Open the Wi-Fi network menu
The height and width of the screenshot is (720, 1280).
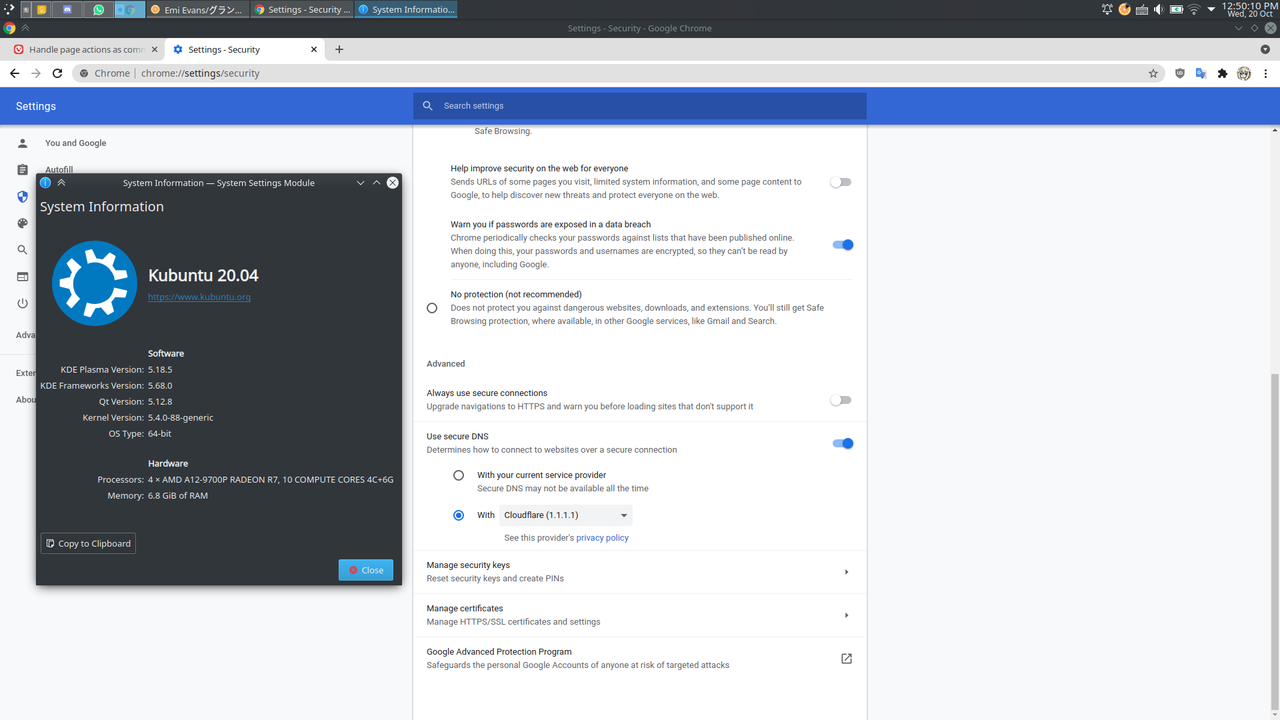(x=1194, y=9)
